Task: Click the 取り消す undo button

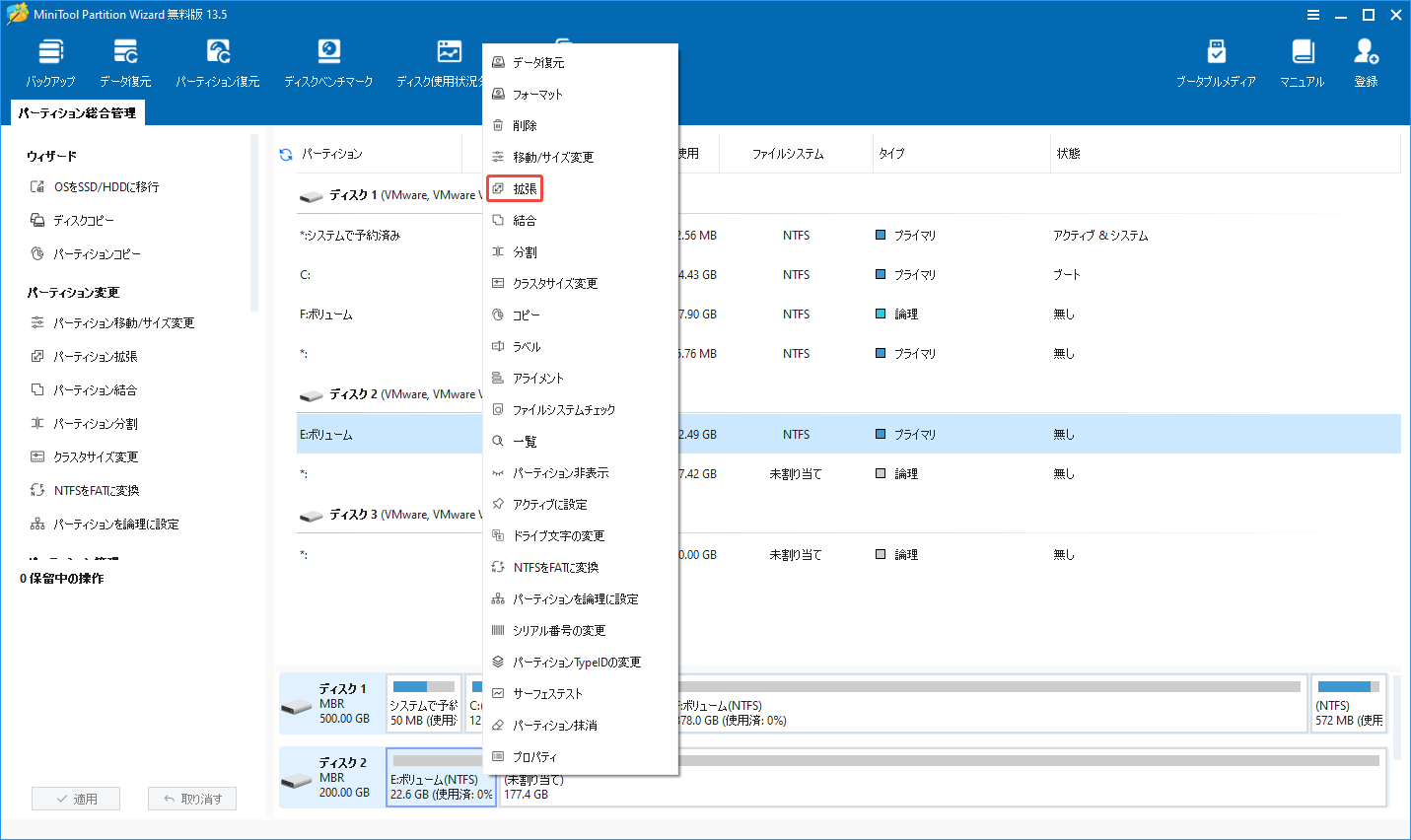Action: click(192, 798)
